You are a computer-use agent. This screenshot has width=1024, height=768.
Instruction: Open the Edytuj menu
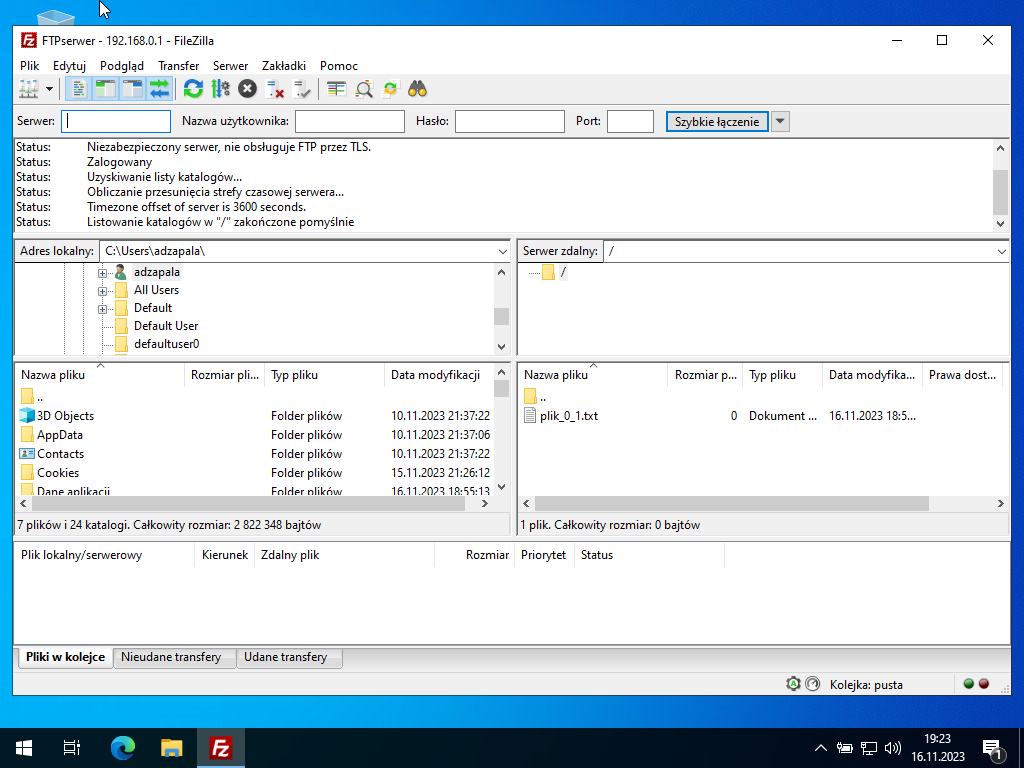tap(69, 65)
